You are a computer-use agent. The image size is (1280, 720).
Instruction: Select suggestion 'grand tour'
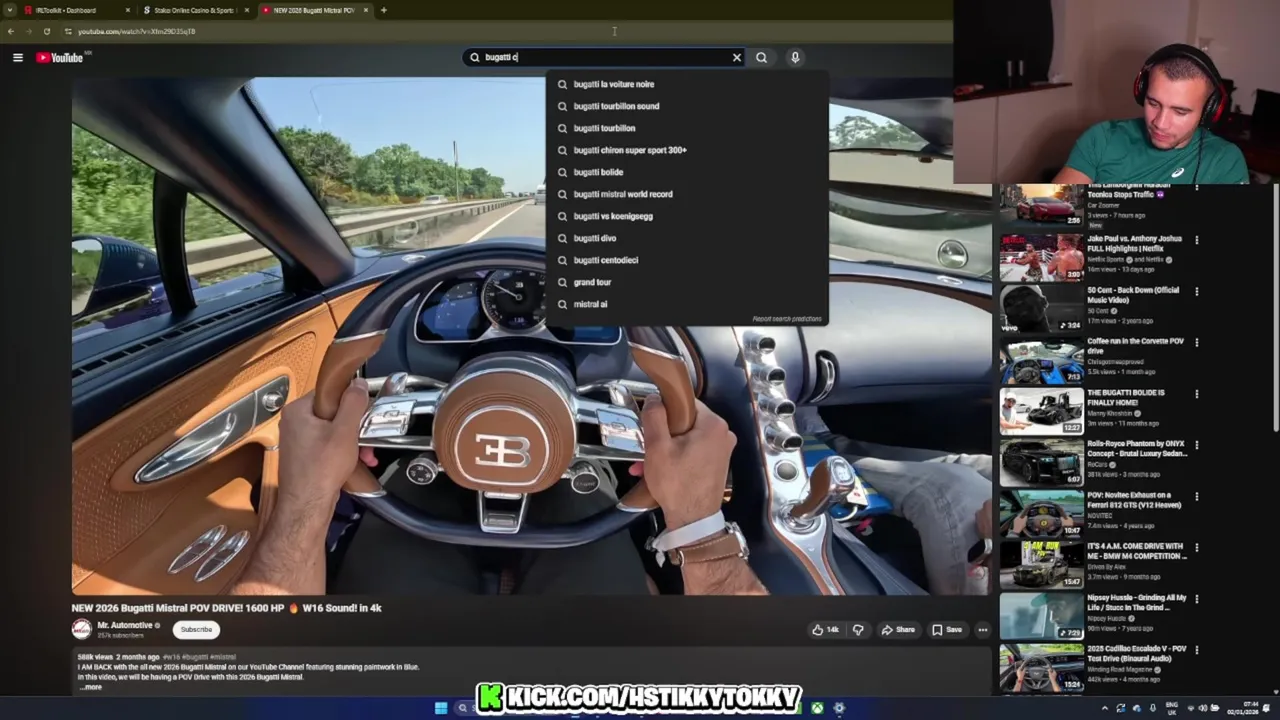click(687, 282)
